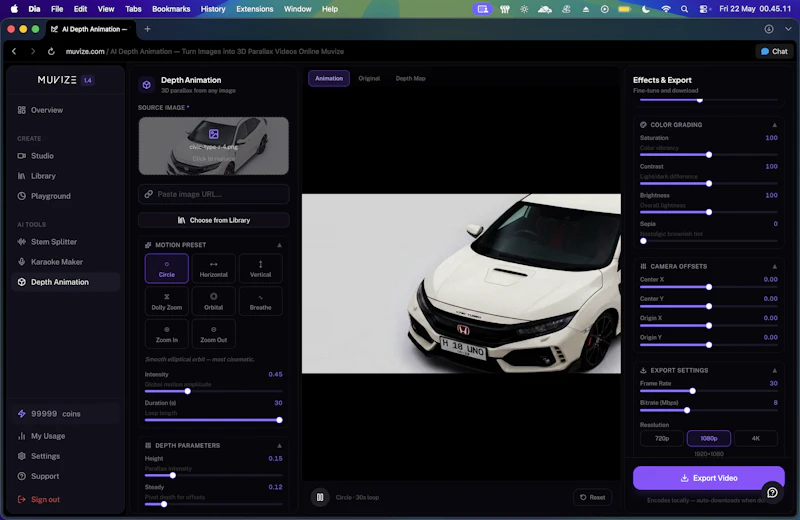Select the Horizontal motion preset
Image resolution: width=800 pixels, height=520 pixels.
[214, 268]
